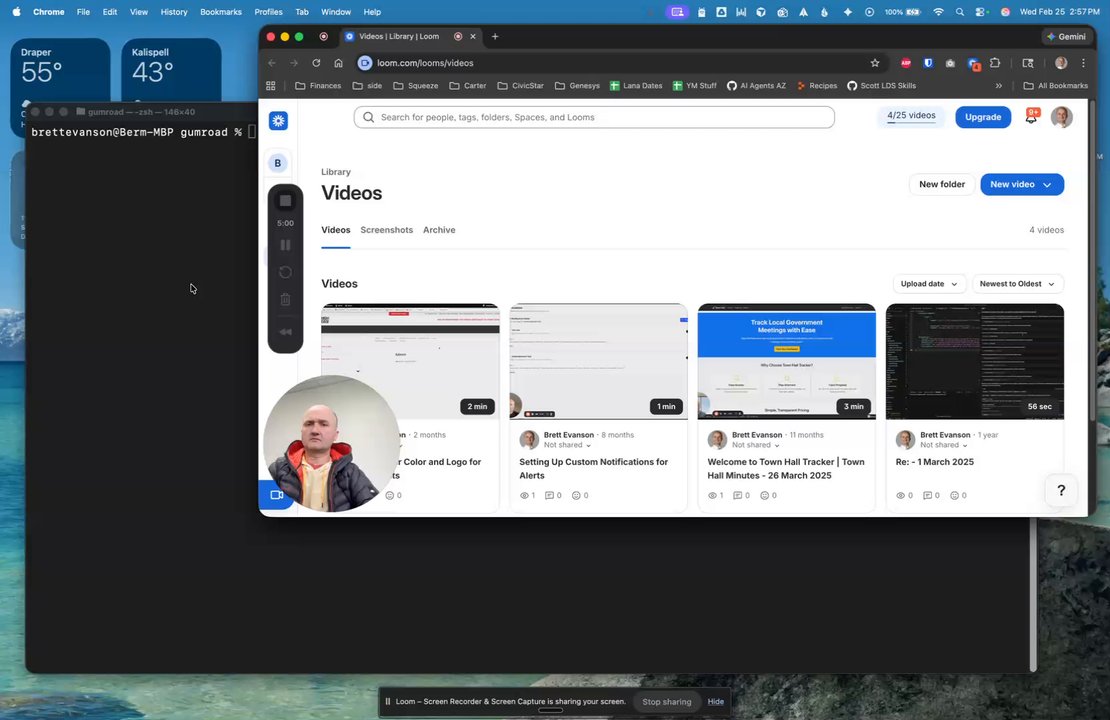Click the Kalispell weather widget
The width and height of the screenshot is (1110, 720).
171,69
